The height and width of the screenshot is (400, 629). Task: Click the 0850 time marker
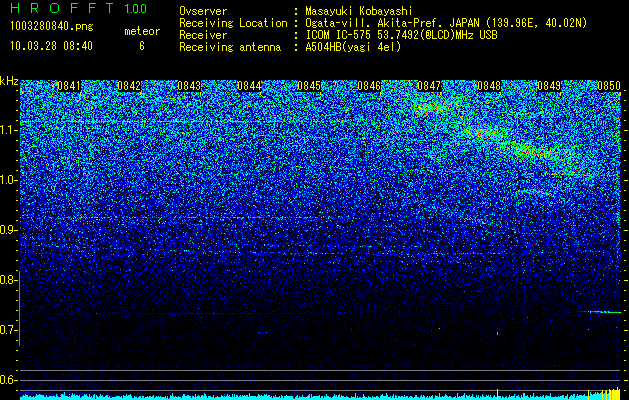pos(609,86)
